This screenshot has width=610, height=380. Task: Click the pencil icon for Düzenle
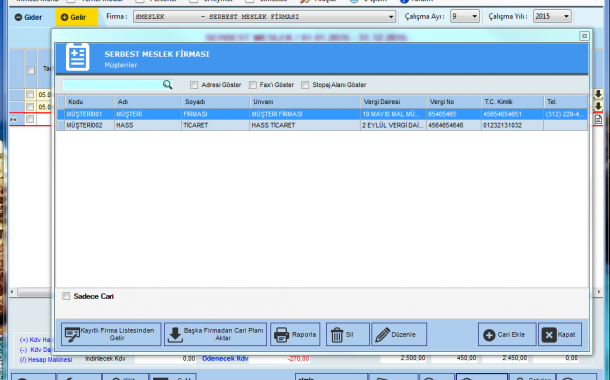click(x=382, y=334)
